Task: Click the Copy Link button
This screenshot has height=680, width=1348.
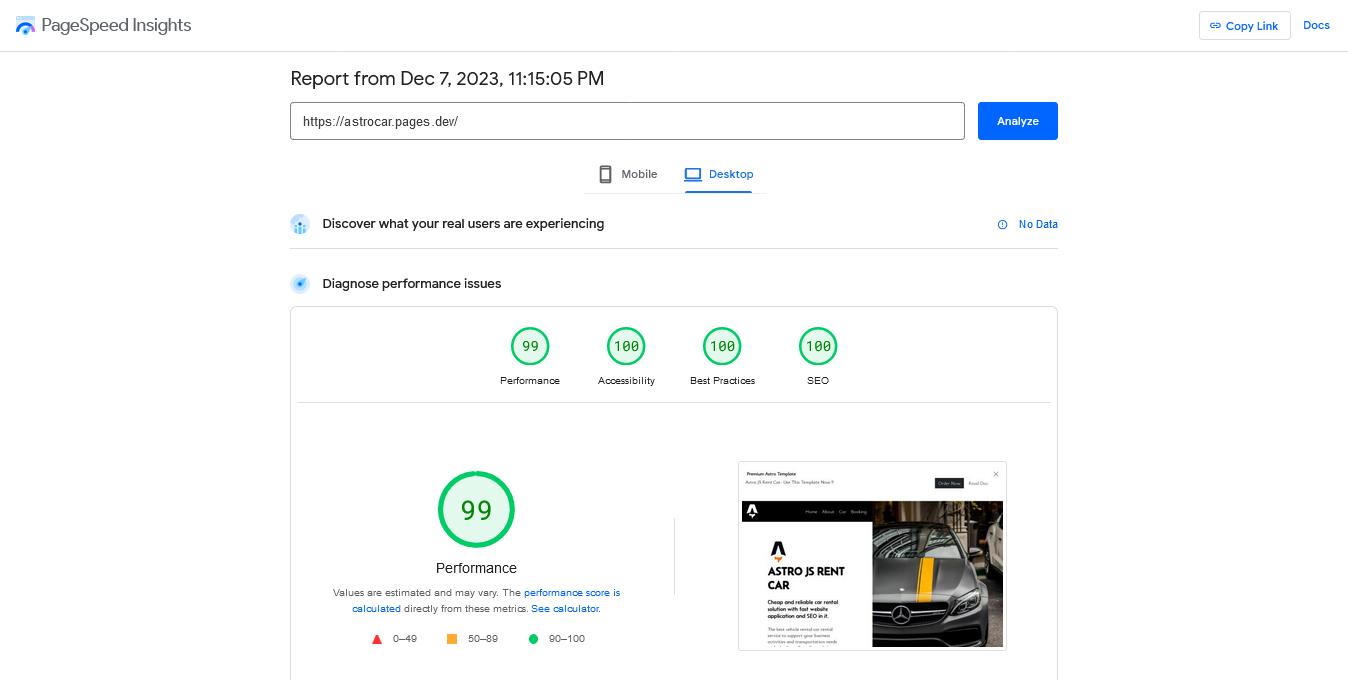Action: pos(1245,26)
